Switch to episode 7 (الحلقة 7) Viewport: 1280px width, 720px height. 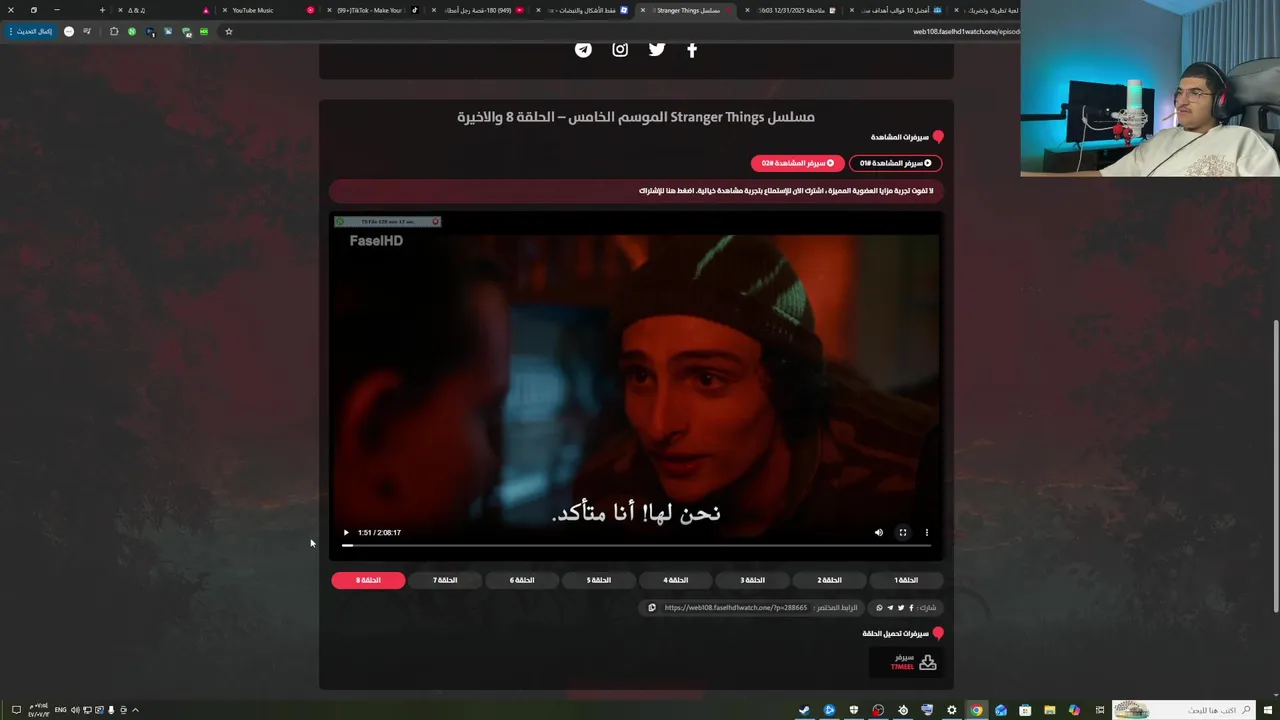click(x=445, y=580)
